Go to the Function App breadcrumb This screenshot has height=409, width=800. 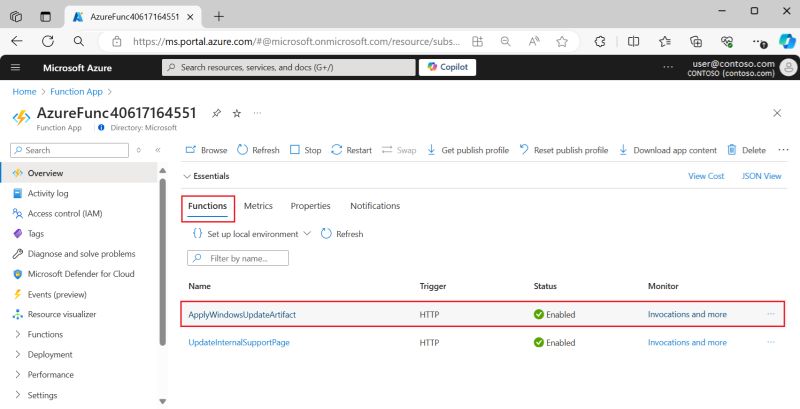77,92
